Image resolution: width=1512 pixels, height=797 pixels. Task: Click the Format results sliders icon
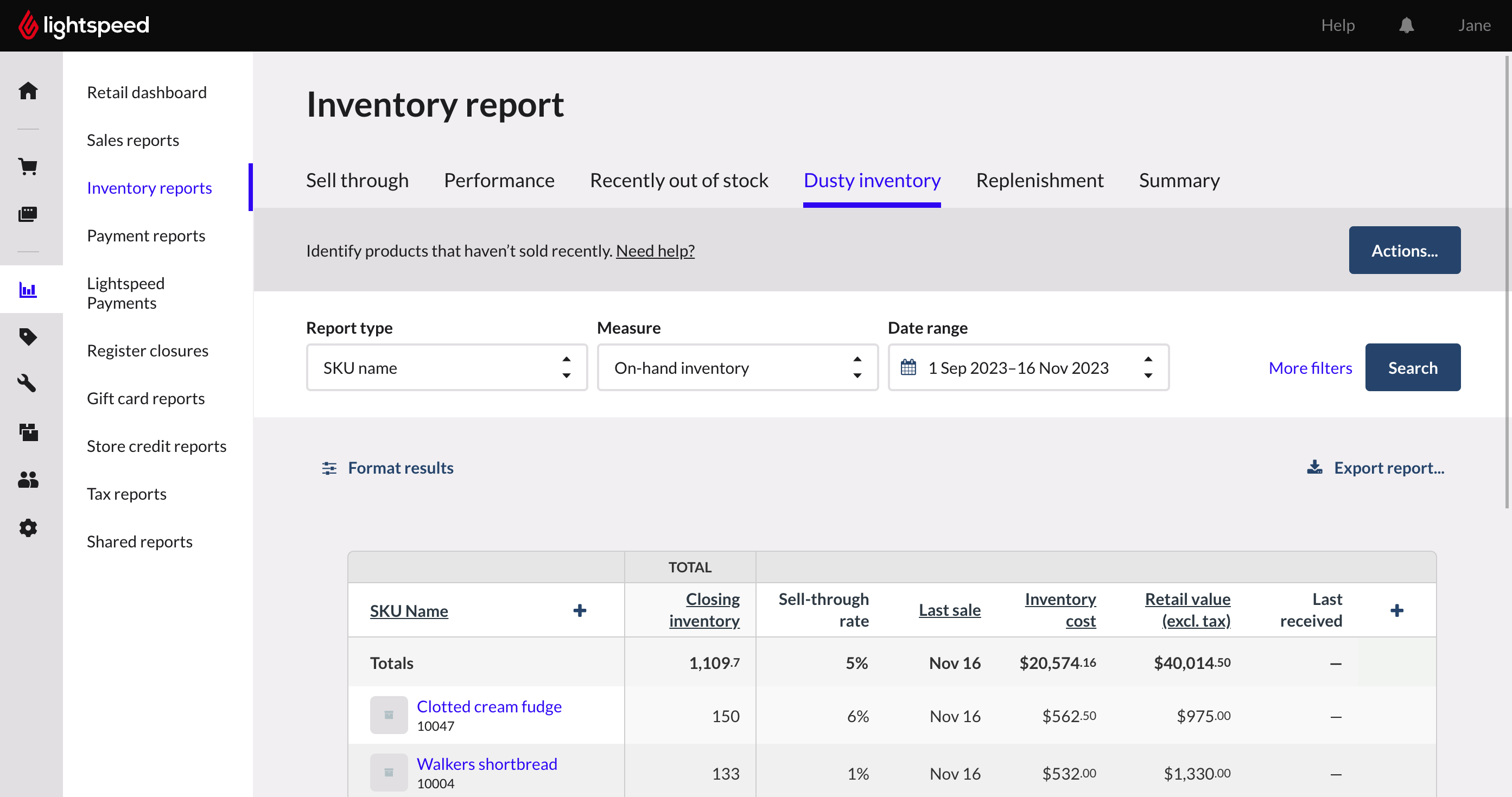pos(329,468)
